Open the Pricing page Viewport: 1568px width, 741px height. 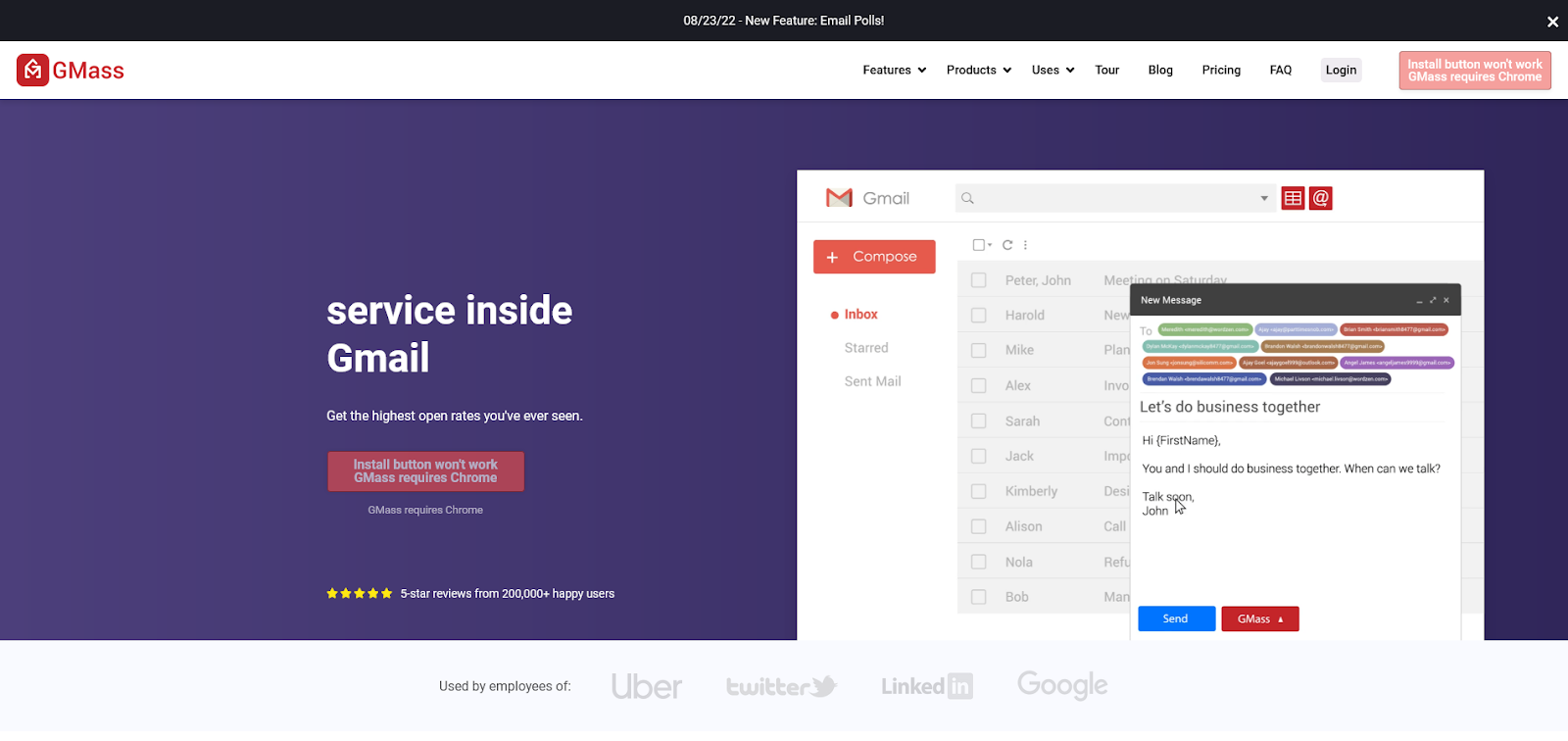point(1221,71)
